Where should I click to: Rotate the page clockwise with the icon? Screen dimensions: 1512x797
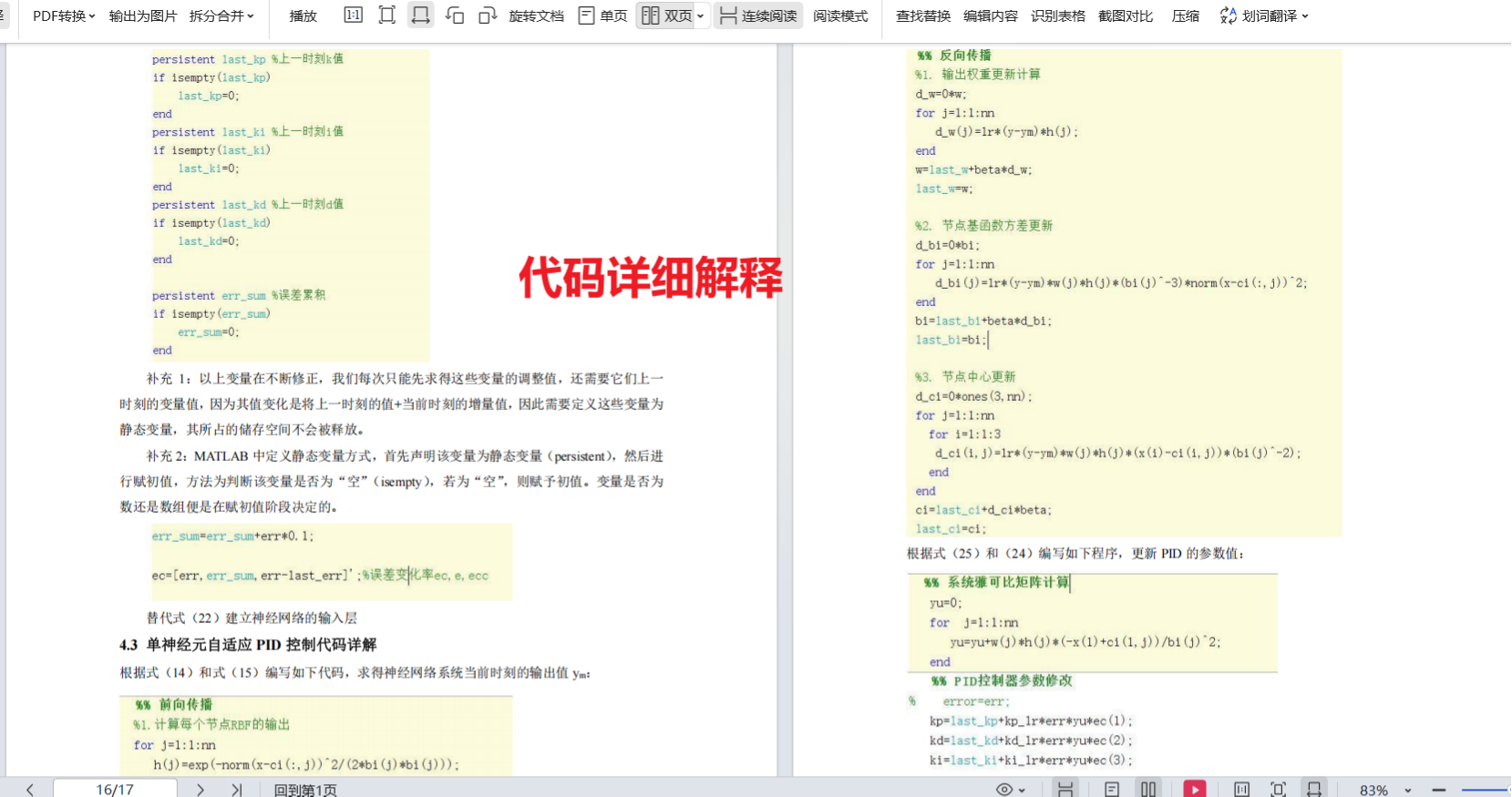[x=488, y=15]
